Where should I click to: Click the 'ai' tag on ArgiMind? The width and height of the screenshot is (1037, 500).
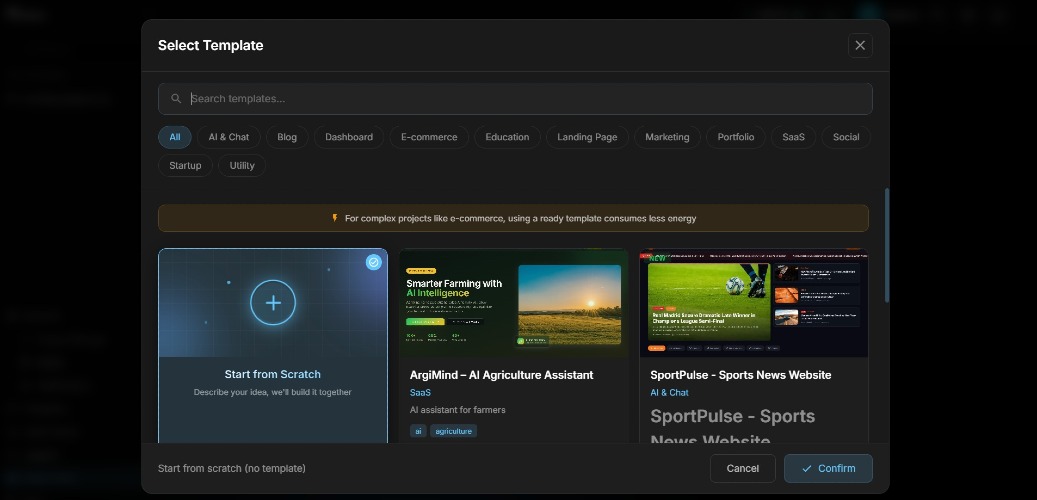coord(418,431)
